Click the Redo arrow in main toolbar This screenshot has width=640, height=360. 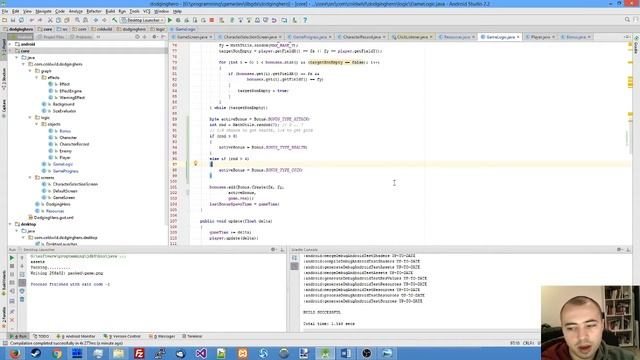click(40, 20)
